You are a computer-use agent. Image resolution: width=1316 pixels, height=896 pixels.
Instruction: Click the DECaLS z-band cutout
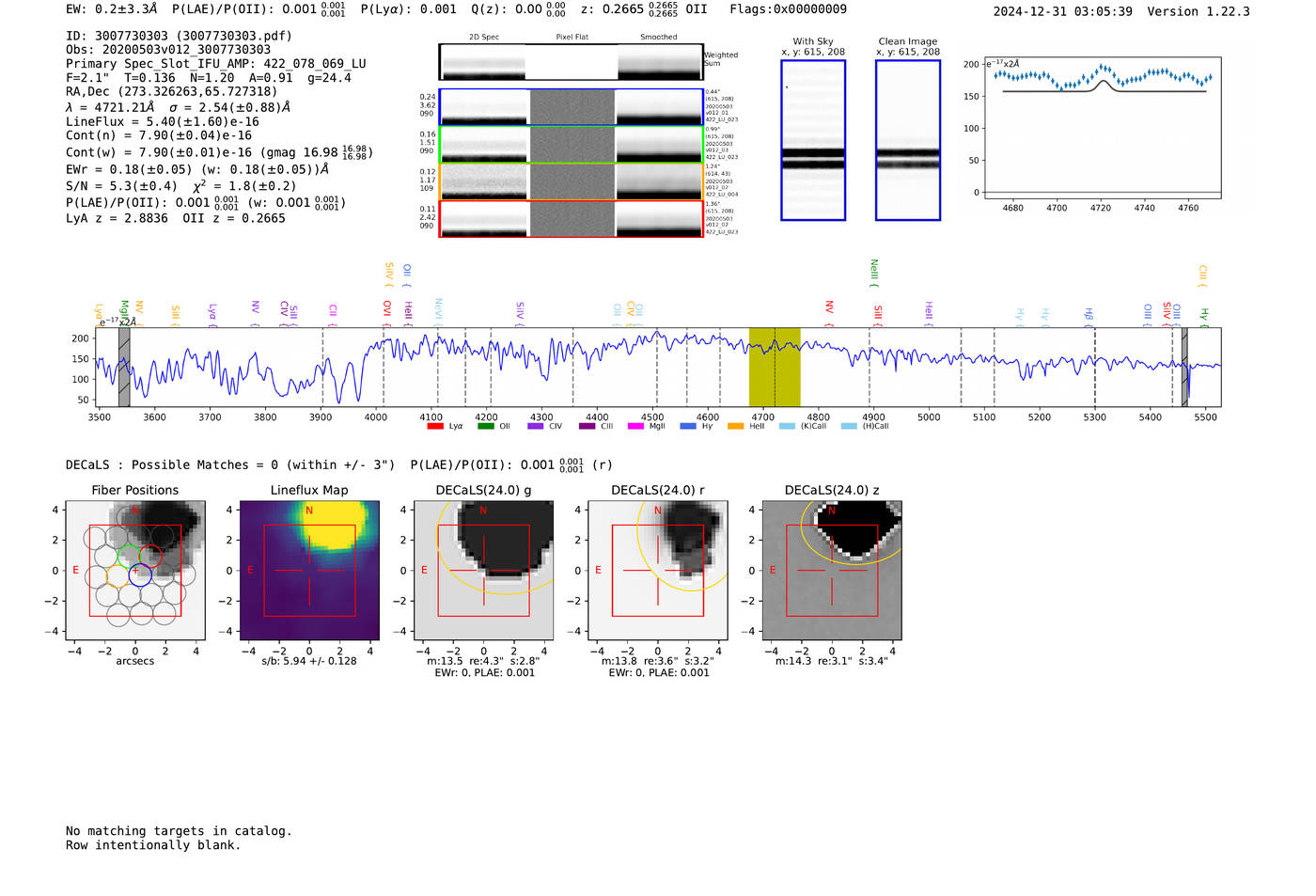832,571
